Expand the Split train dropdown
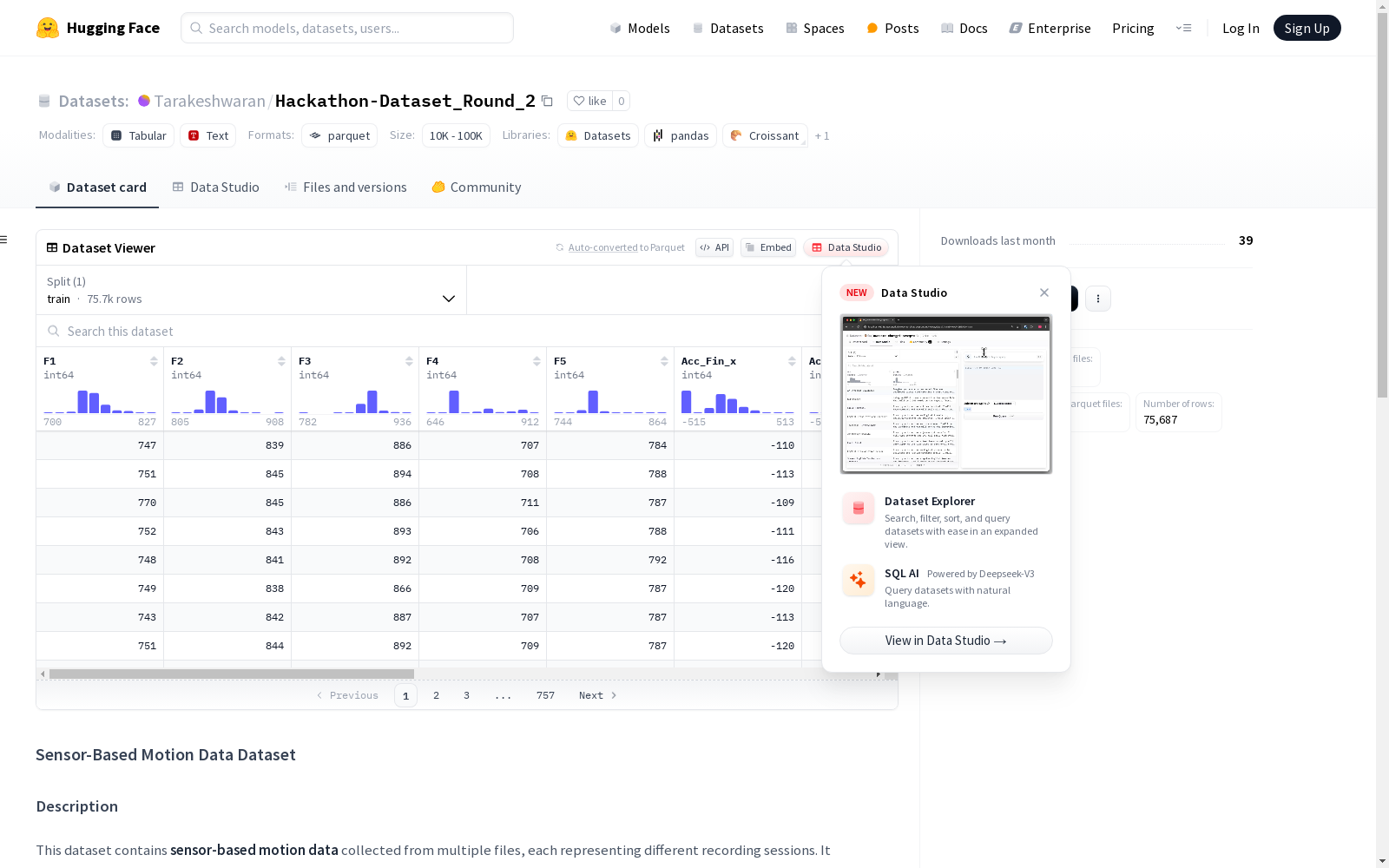The image size is (1389, 868). tap(251, 290)
